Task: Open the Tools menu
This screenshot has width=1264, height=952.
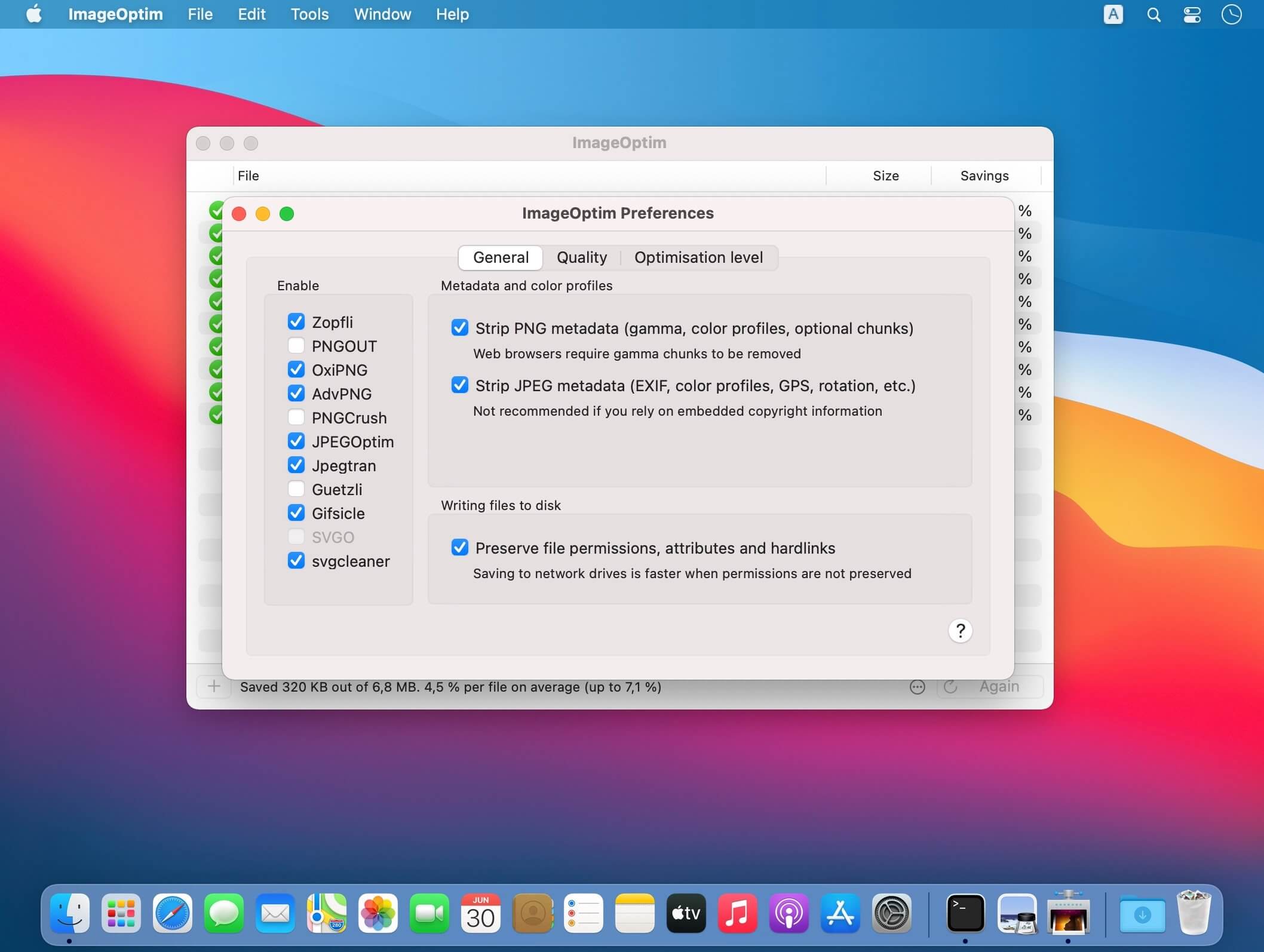Action: click(309, 14)
